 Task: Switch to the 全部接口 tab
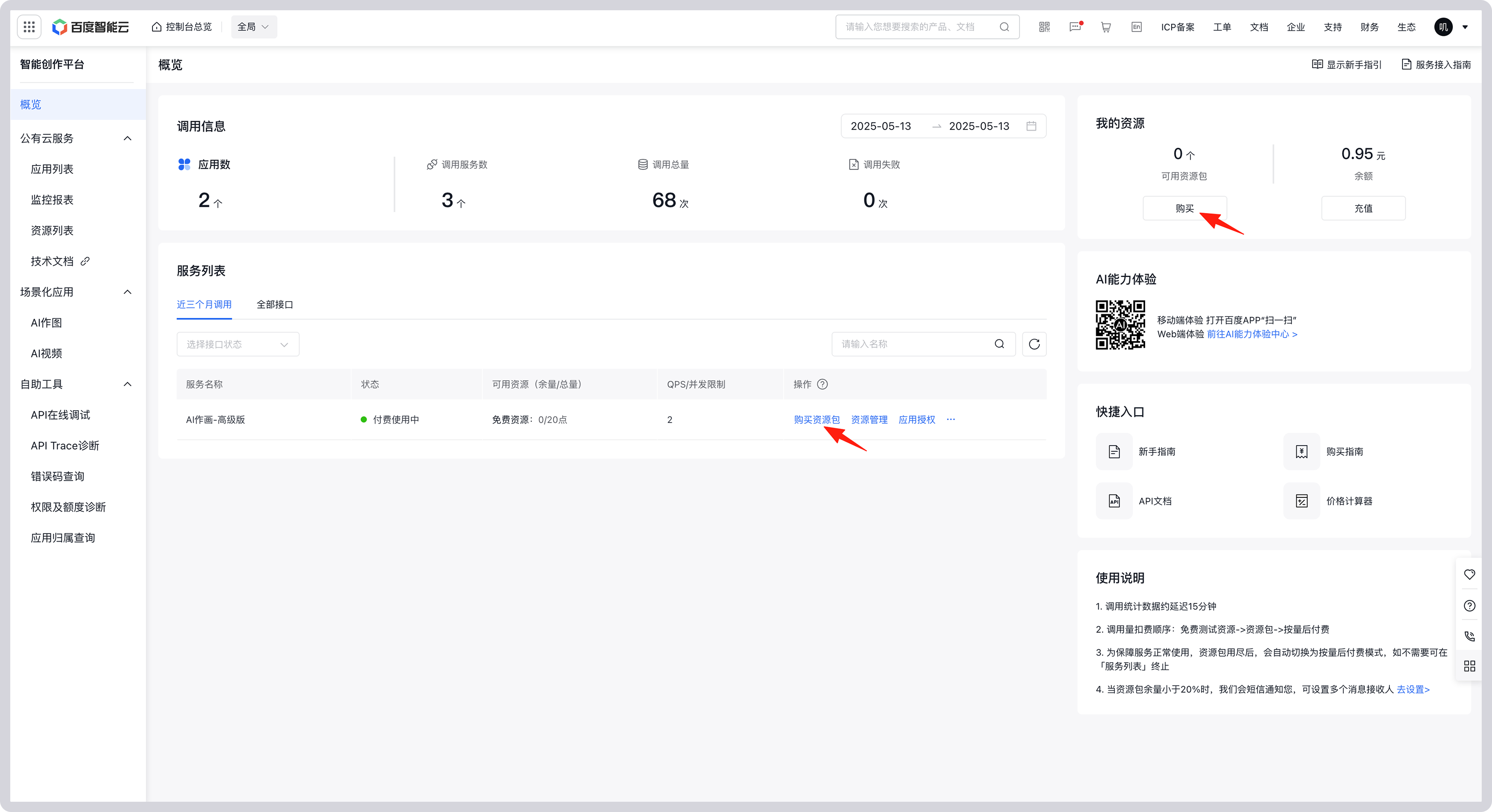(x=275, y=304)
